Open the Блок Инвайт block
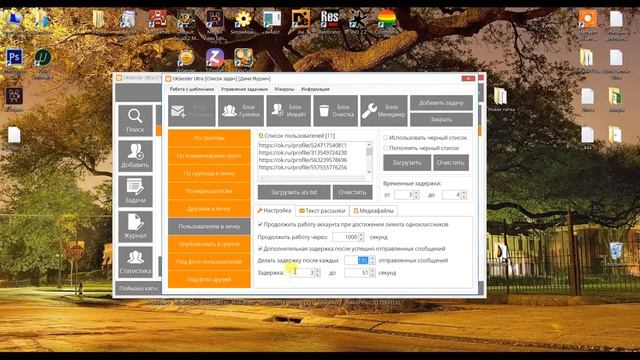 pyautogui.click(x=289, y=111)
